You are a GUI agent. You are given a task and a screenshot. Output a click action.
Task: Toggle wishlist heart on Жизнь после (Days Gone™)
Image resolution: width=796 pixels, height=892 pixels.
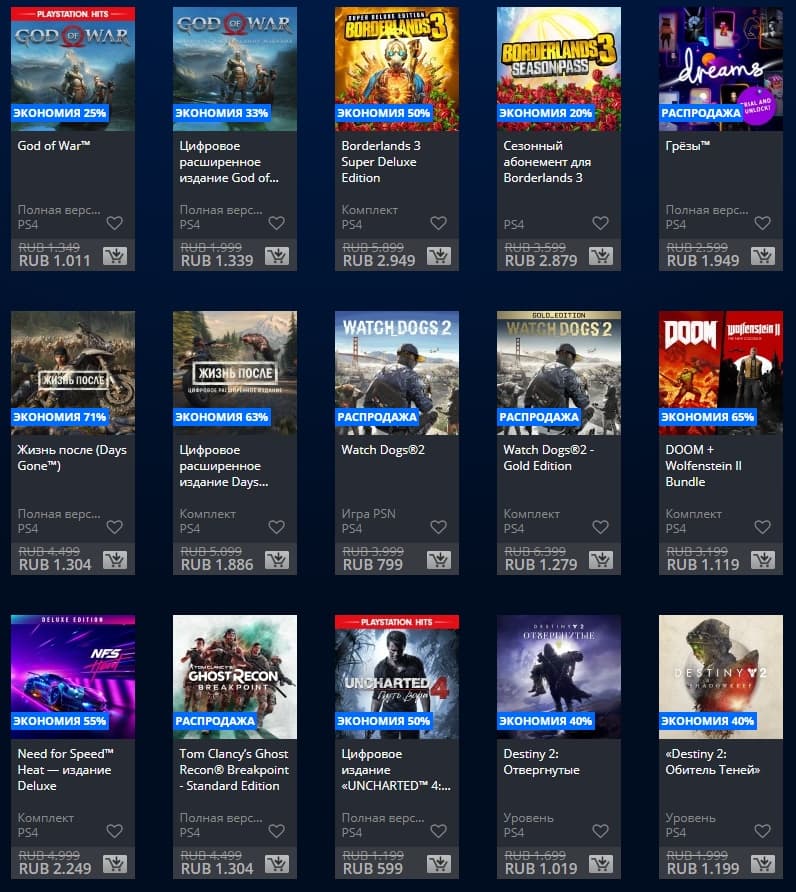114,527
